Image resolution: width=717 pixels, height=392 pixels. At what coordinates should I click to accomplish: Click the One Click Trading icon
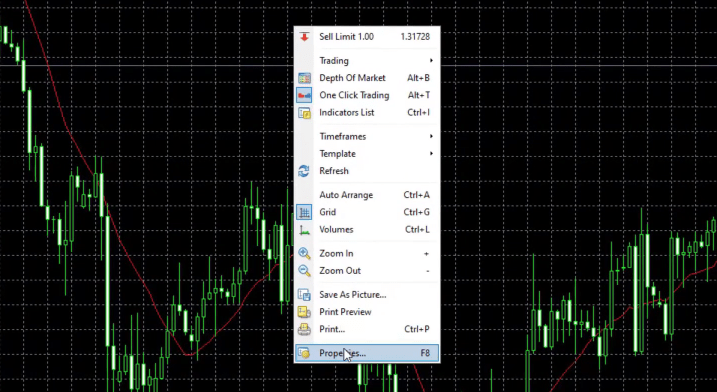(x=304, y=95)
